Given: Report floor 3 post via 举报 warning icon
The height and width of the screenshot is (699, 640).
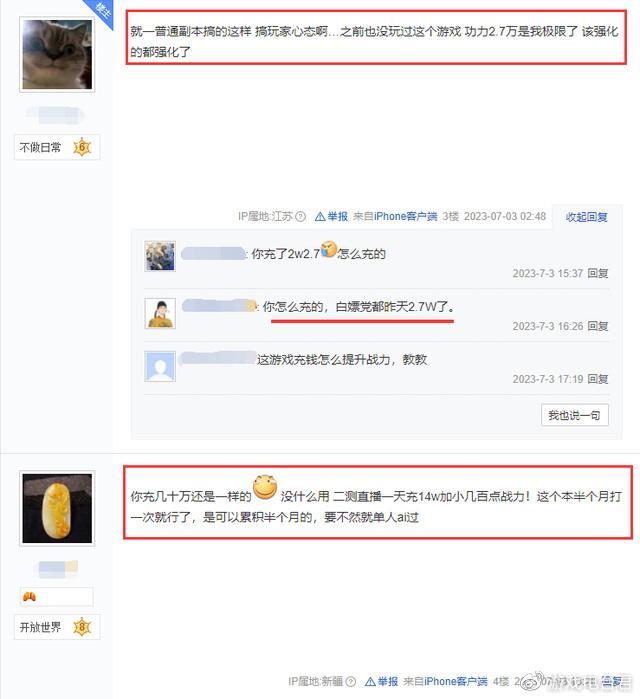Looking at the screenshot, I should click(320, 217).
